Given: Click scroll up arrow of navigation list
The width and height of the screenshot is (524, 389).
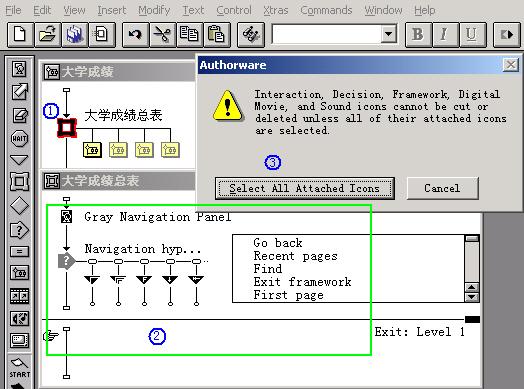Looking at the screenshot, I should pyautogui.click(x=472, y=287).
